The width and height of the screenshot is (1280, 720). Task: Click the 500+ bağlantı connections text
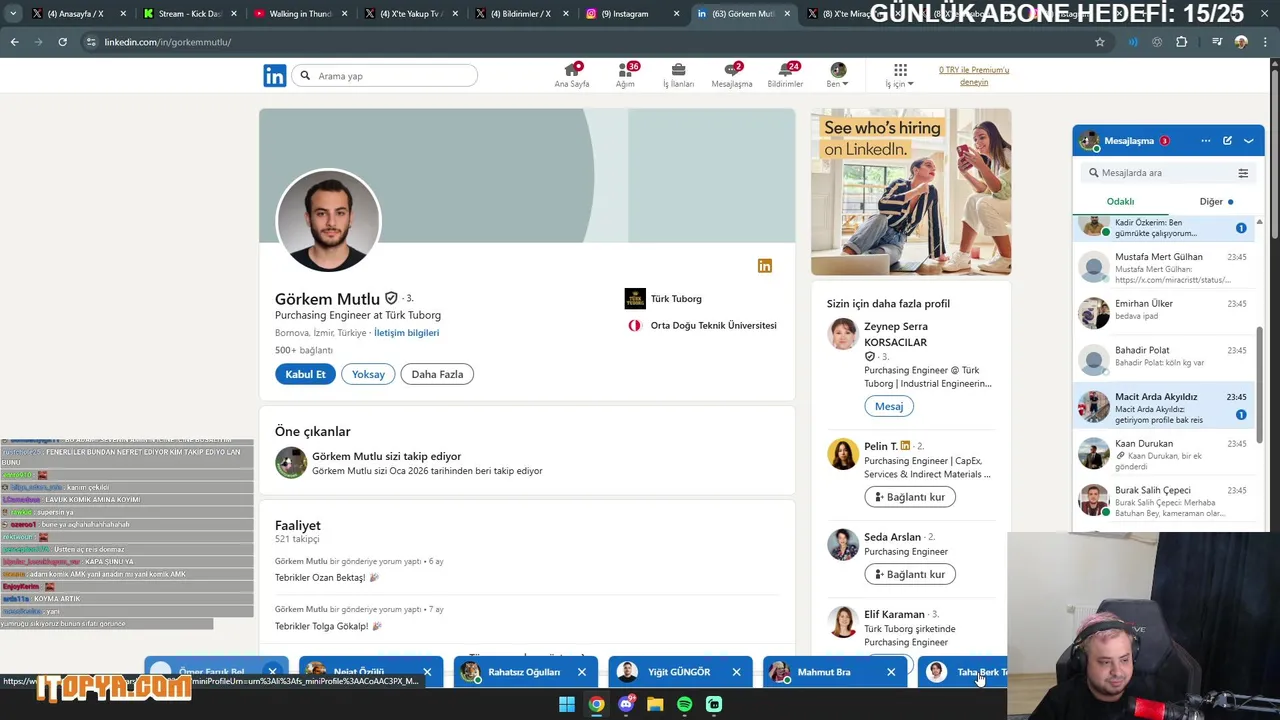(304, 351)
